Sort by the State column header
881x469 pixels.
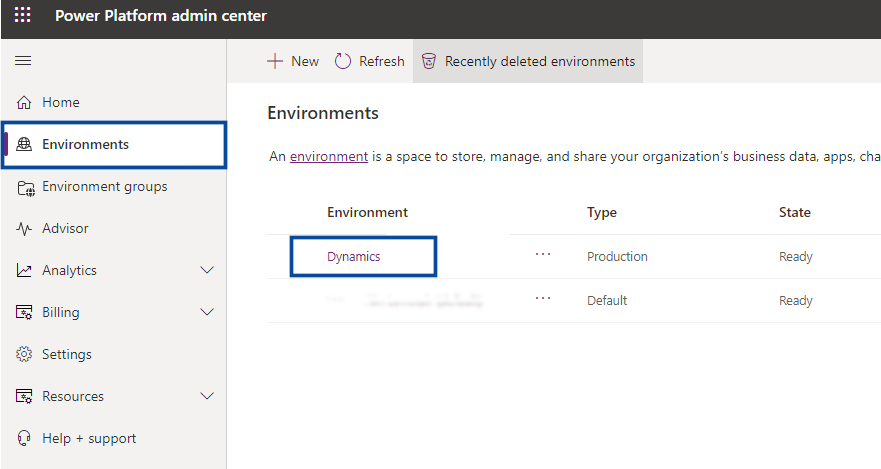coord(794,212)
